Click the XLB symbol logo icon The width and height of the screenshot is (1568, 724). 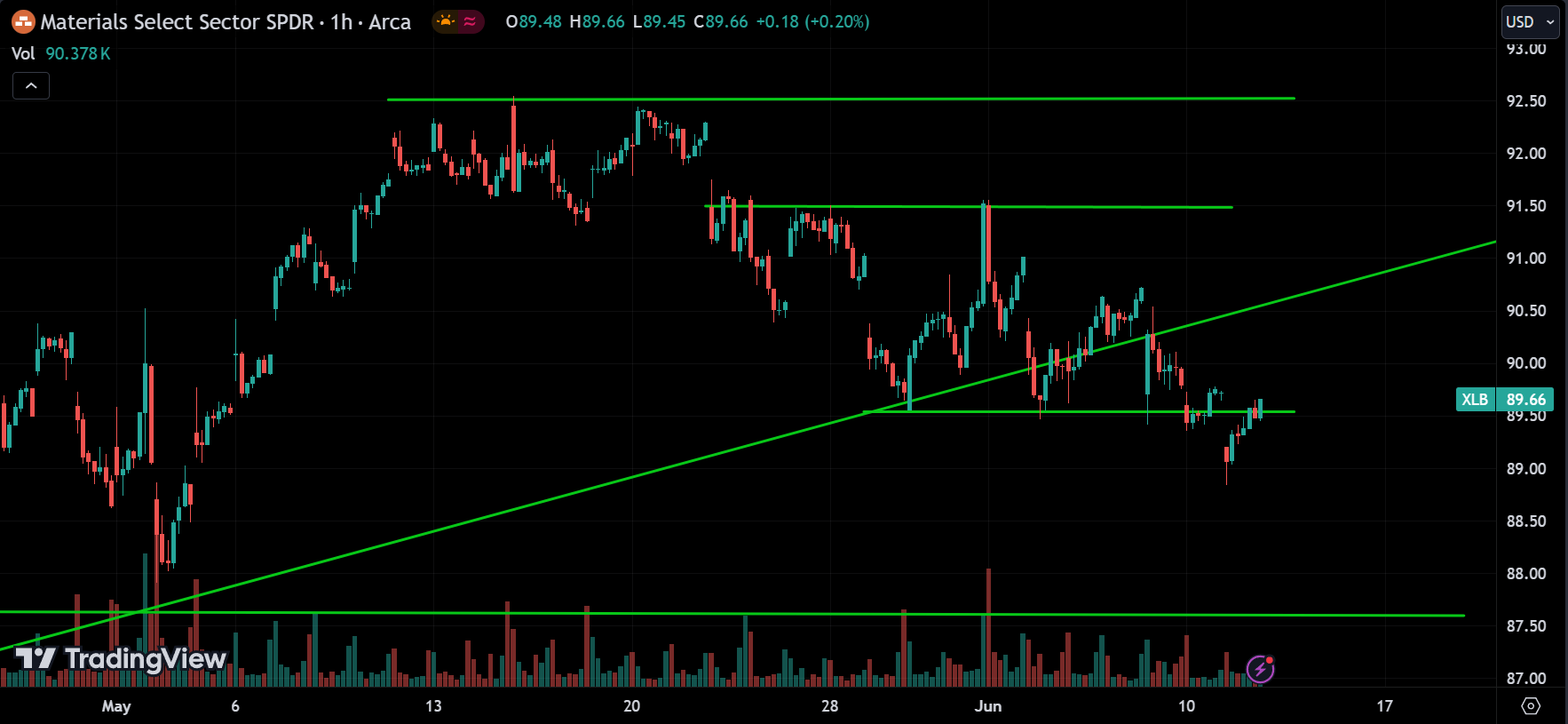(23, 21)
